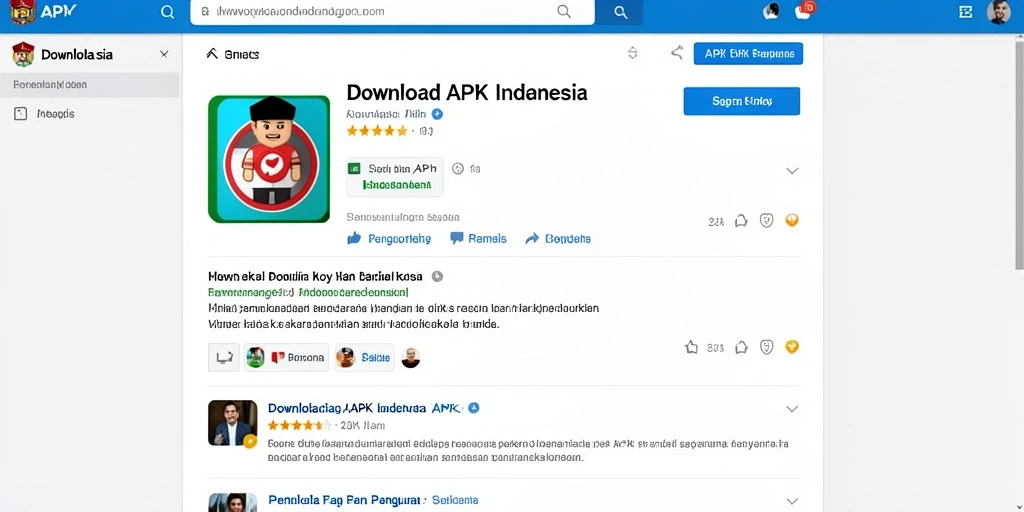This screenshot has height=512, width=1024.
Task: Open the reviewer photo of the Downloladiag post
Action: pyautogui.click(x=232, y=423)
